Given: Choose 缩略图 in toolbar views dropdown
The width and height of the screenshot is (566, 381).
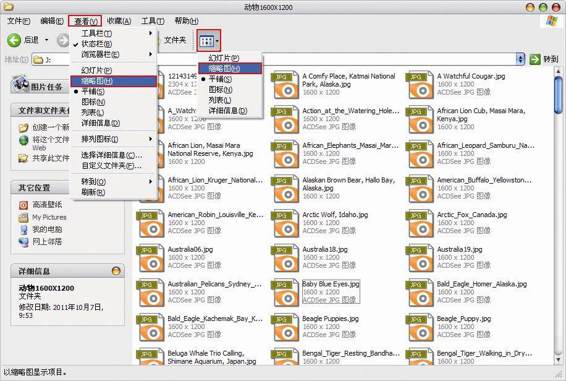Looking at the screenshot, I should (230, 68).
